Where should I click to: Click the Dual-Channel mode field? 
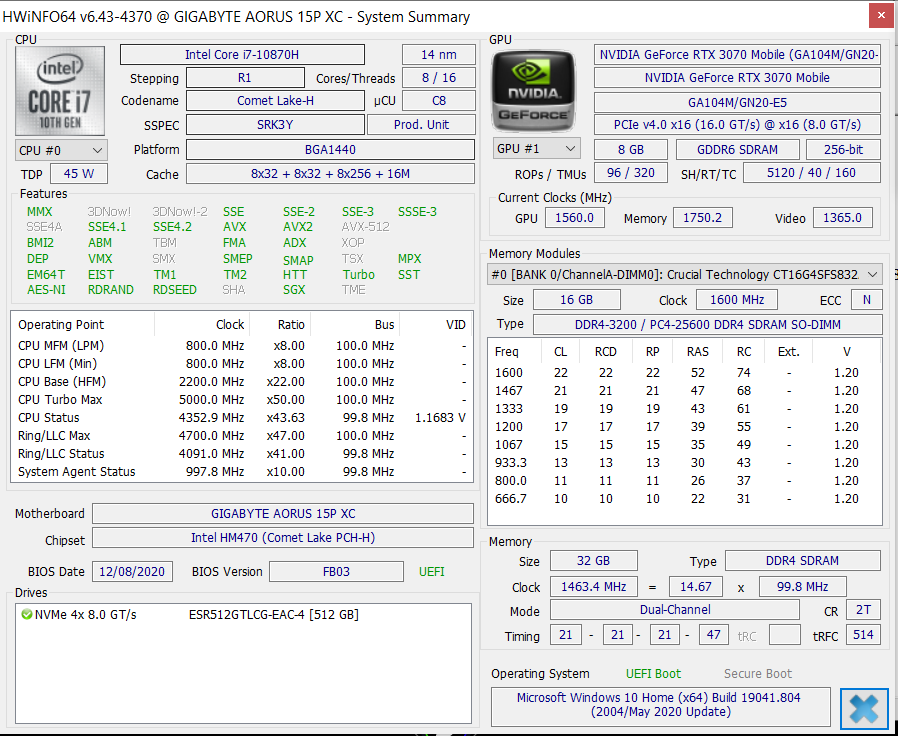click(675, 610)
